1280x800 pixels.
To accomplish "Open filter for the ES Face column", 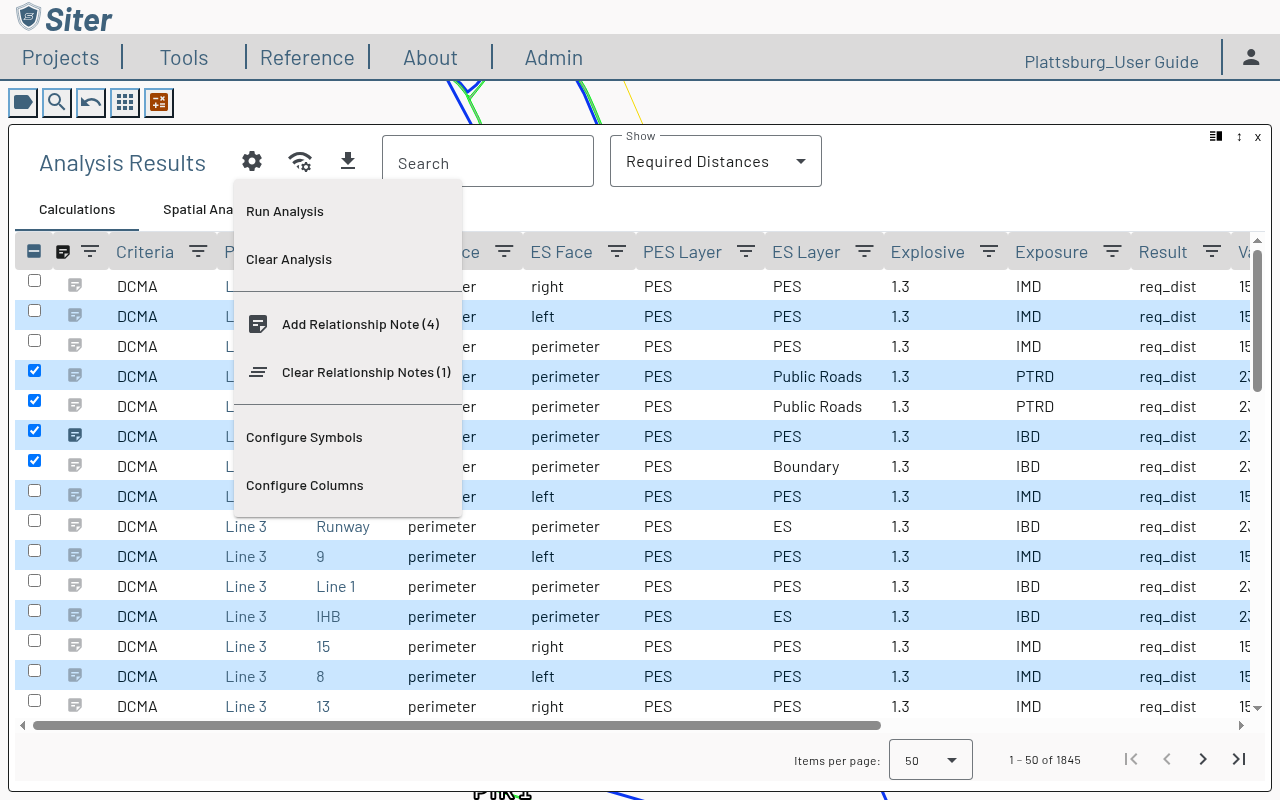I will coord(617,252).
